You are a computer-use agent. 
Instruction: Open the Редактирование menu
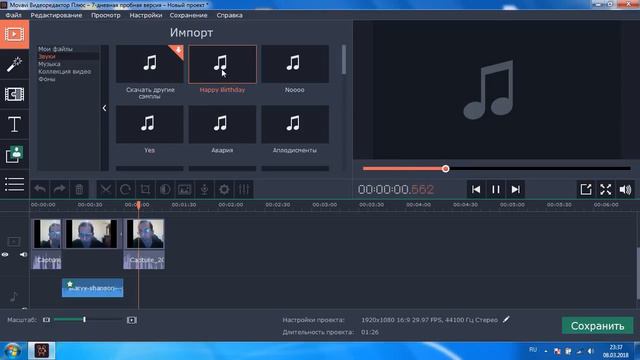[56, 15]
